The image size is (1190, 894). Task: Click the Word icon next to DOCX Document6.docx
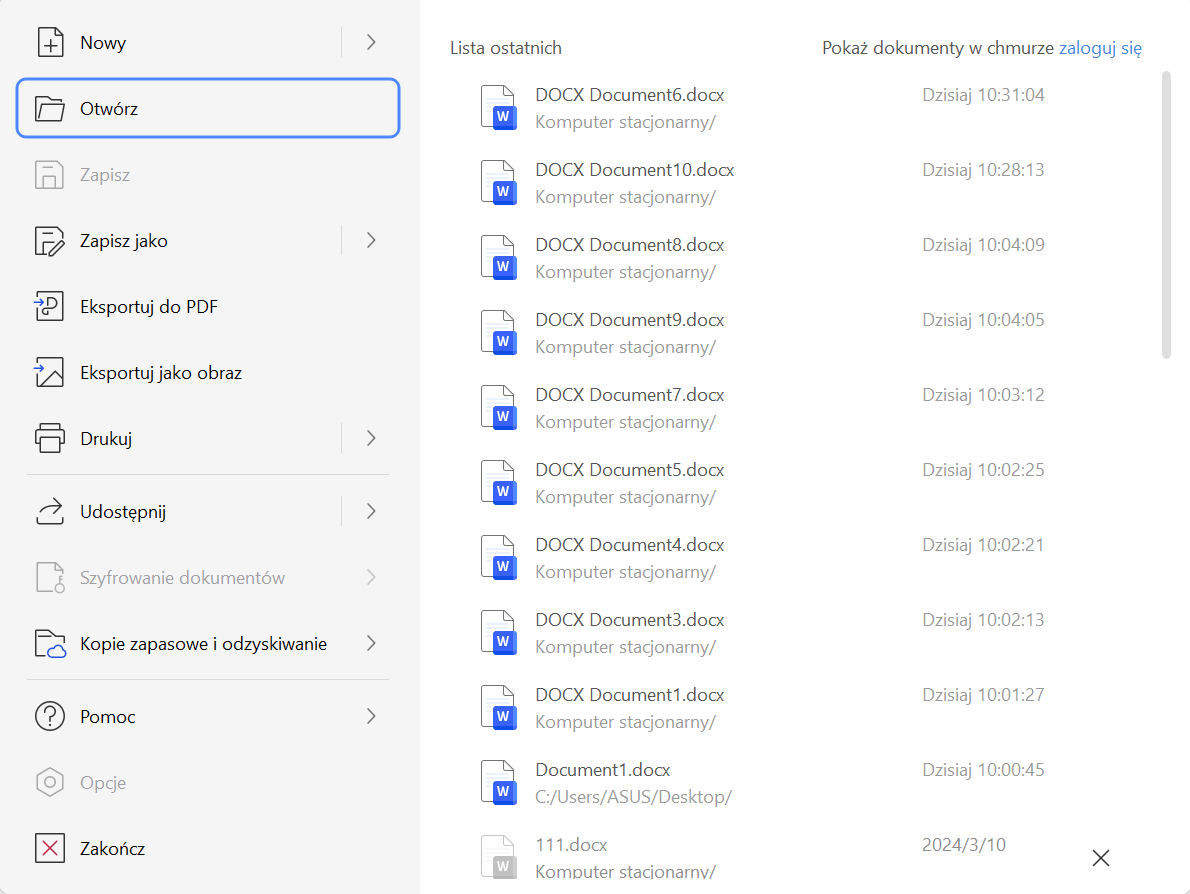click(x=499, y=108)
